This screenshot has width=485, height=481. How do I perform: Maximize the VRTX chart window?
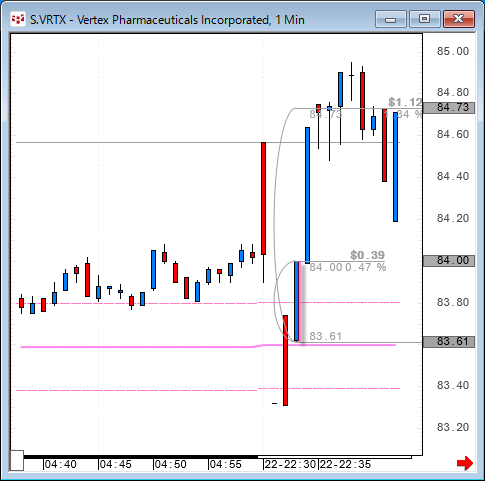pyautogui.click(x=425, y=19)
